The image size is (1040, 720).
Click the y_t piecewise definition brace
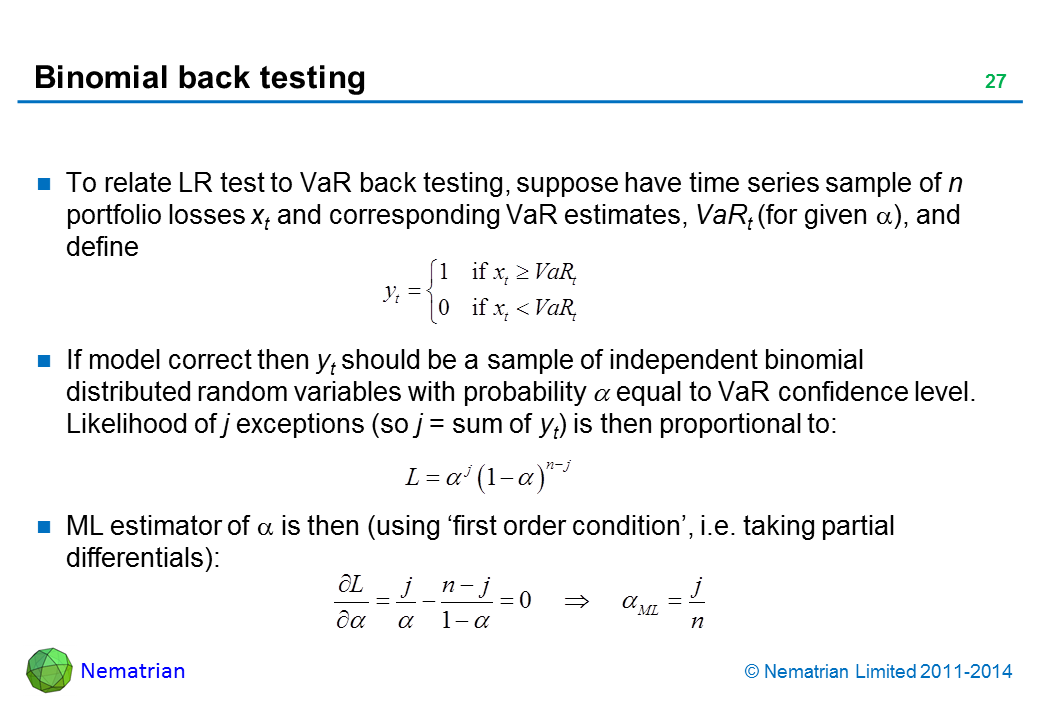(x=430, y=291)
